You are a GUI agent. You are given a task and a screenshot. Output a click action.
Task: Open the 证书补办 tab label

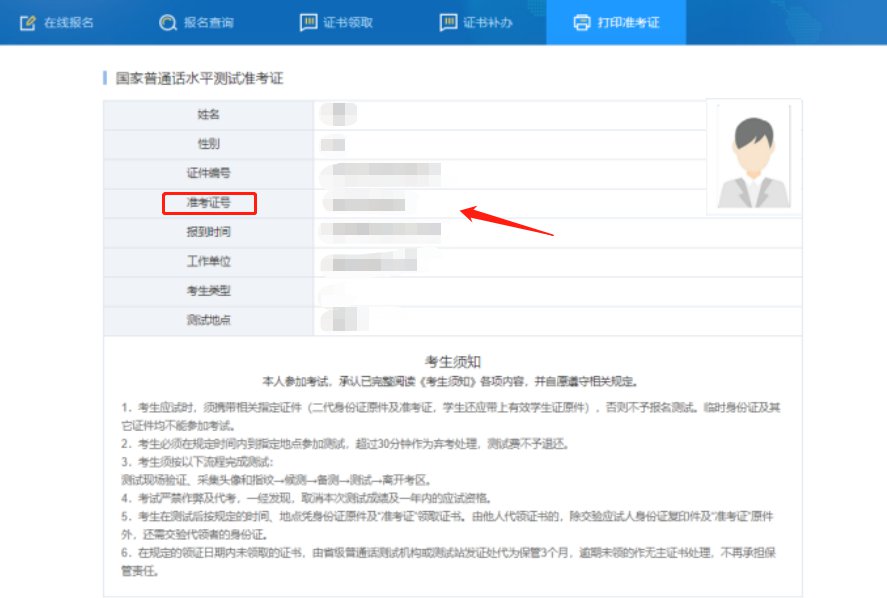[x=489, y=22]
